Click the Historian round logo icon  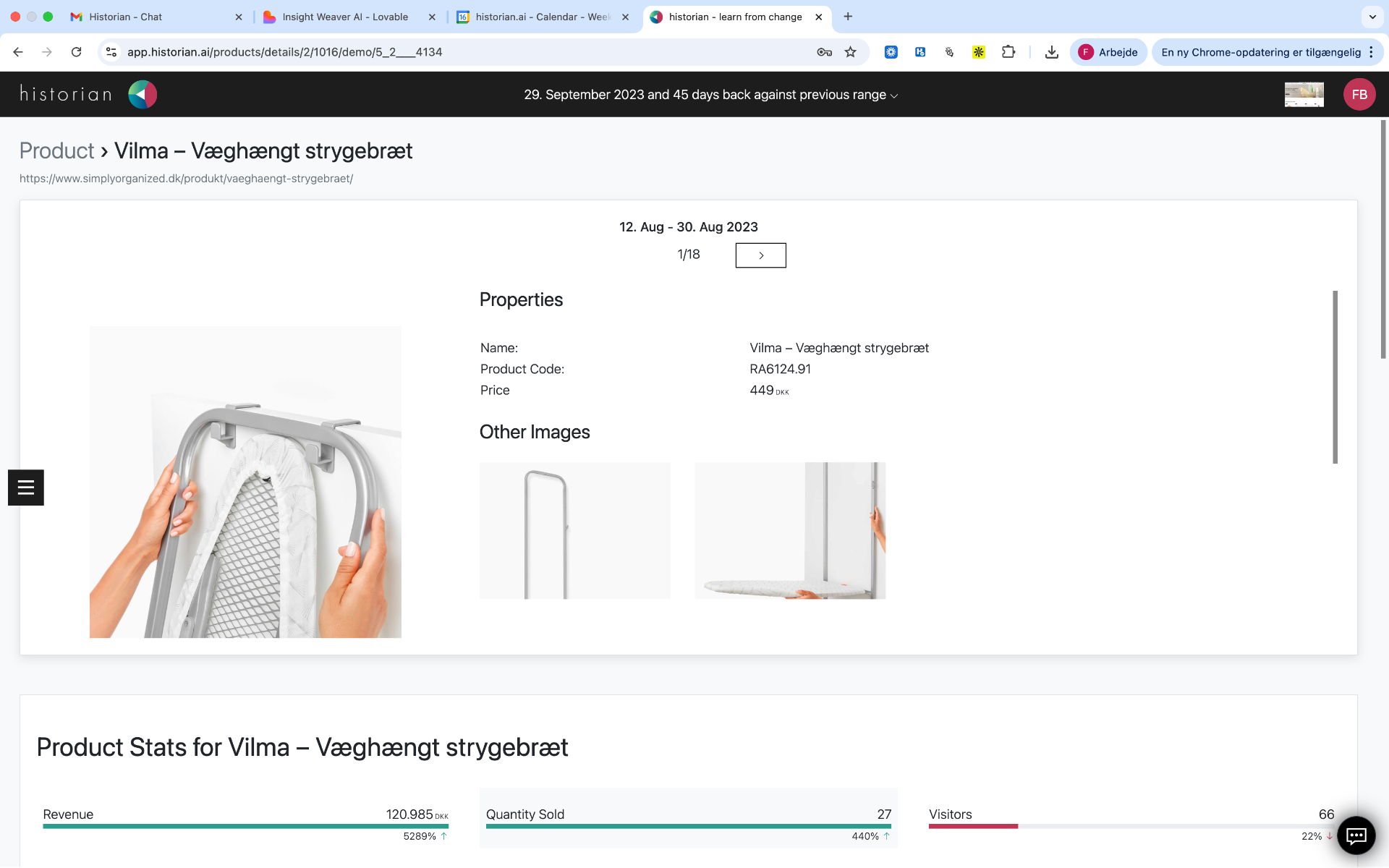click(x=143, y=94)
